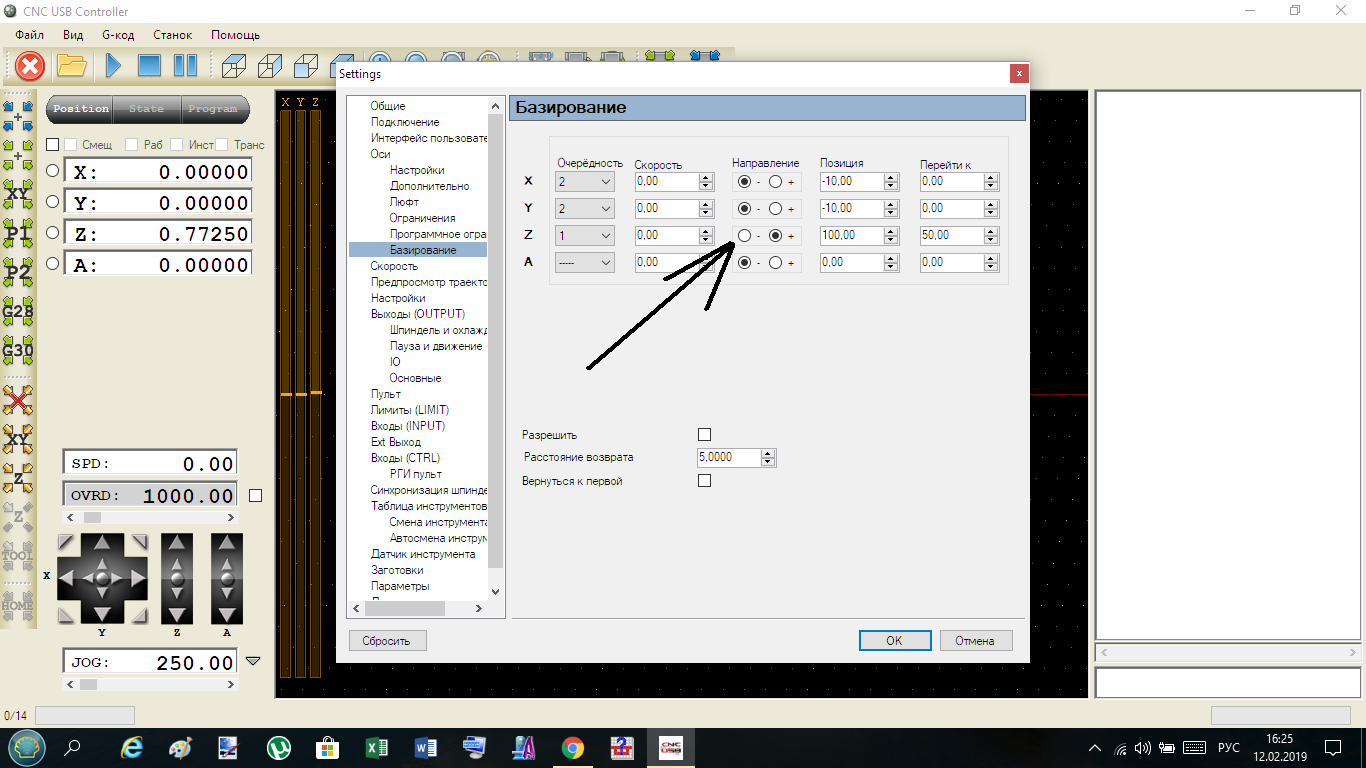Viewport: 1366px width, 768px height.
Task: Switch to the State tab
Action: pos(146,109)
